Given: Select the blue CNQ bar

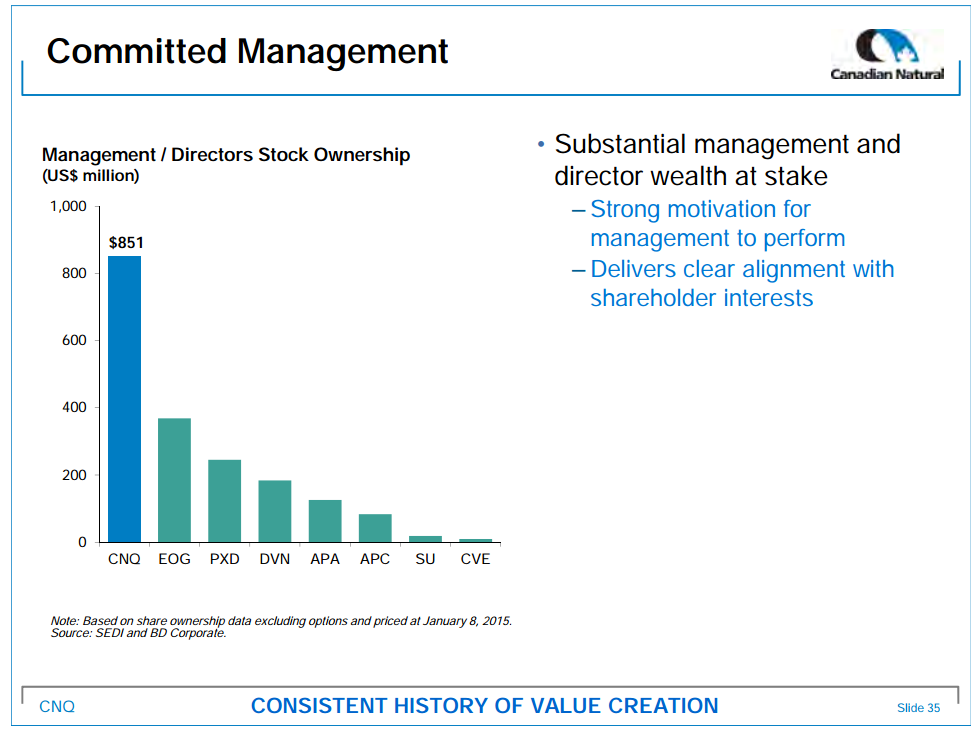Looking at the screenshot, I should click(x=124, y=399).
